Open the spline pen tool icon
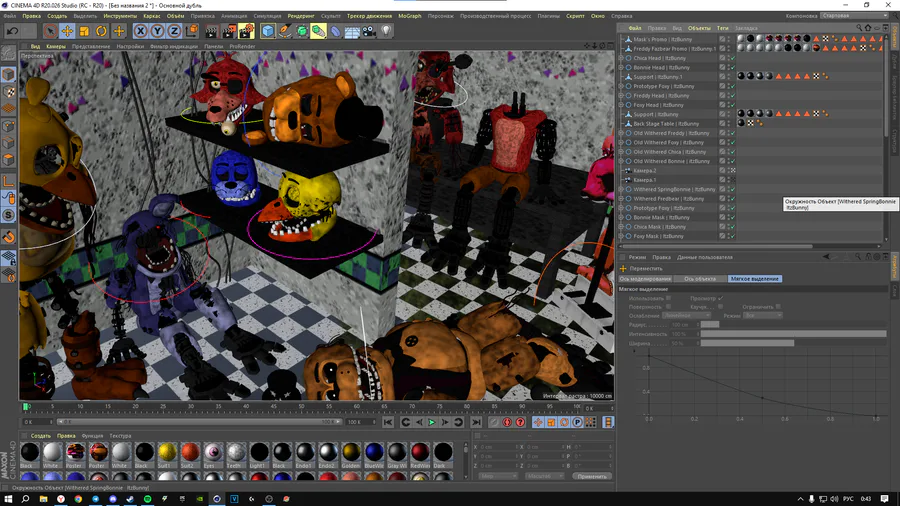 [285, 31]
